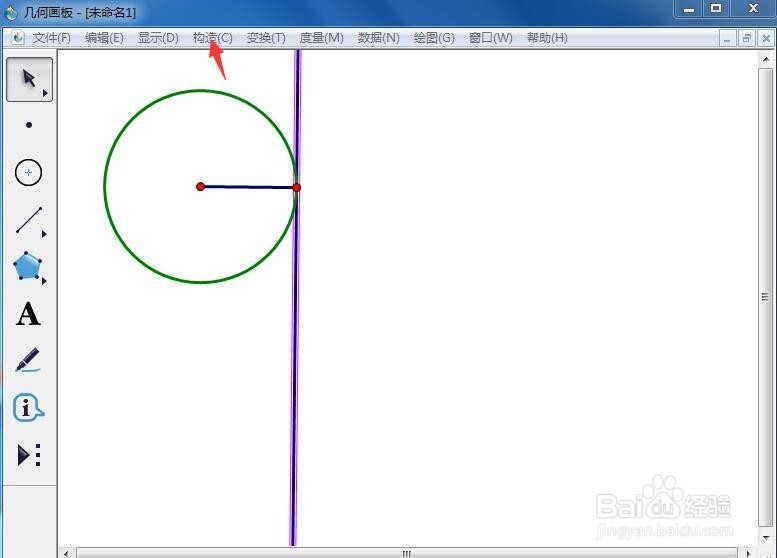
Task: Expand the Polygon tool flyout triangle
Action: point(44,281)
